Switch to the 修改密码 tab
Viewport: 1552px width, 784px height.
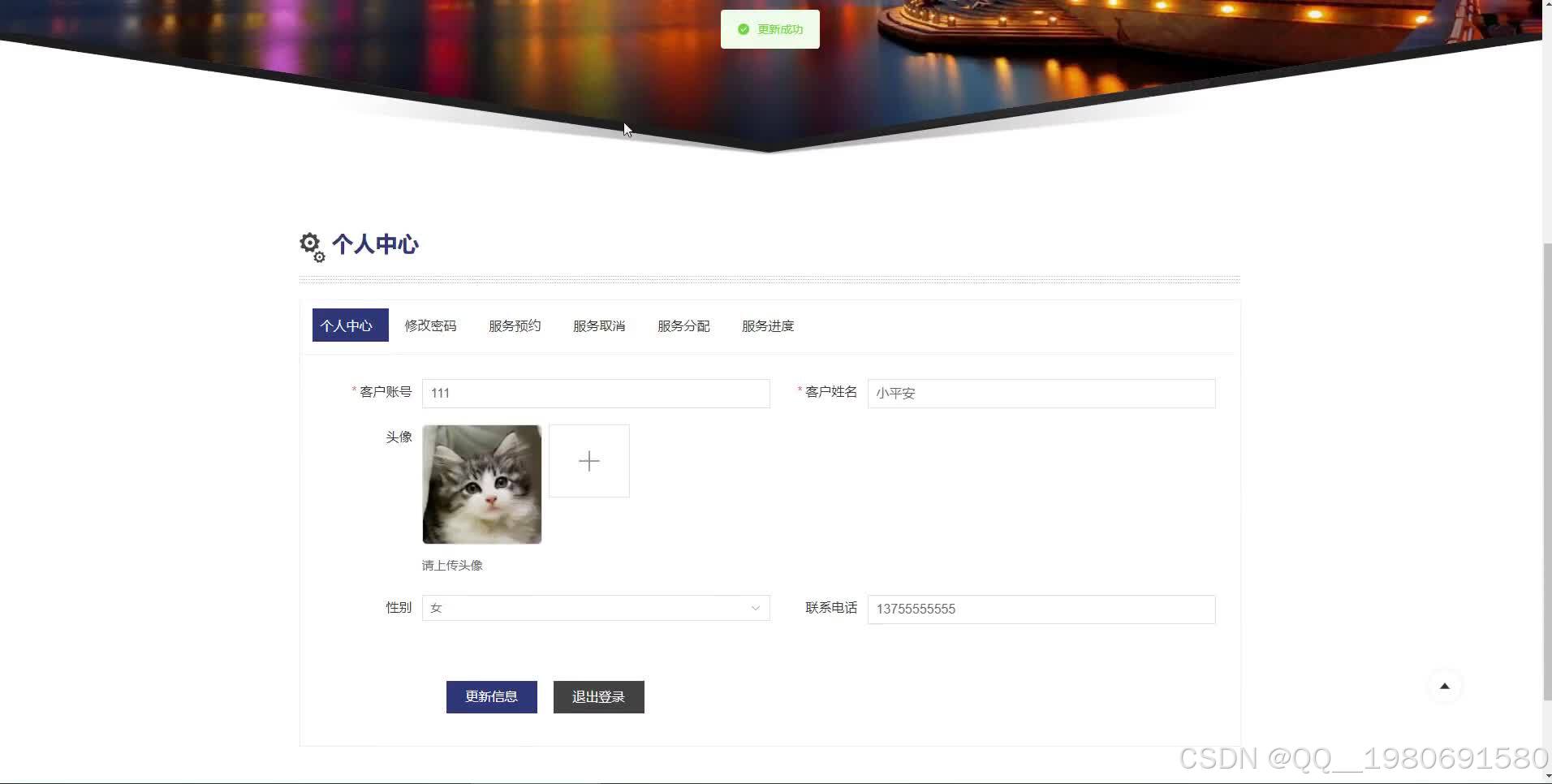[x=430, y=325]
